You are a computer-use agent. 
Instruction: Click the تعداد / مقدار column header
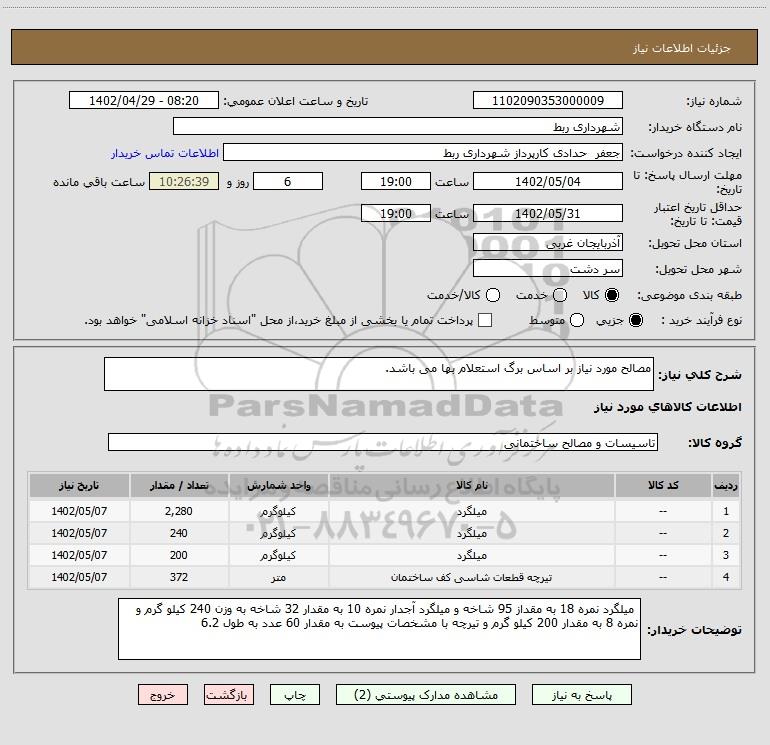point(179,486)
